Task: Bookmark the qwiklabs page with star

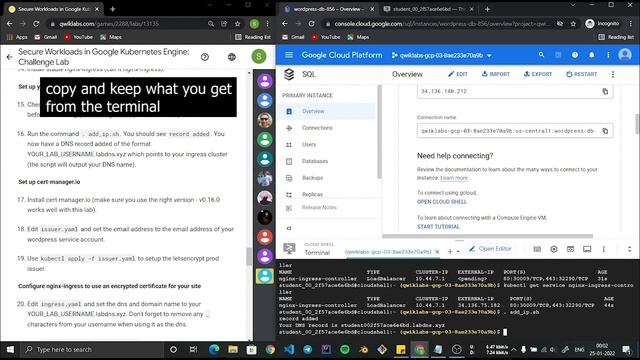Action: (x=238, y=24)
